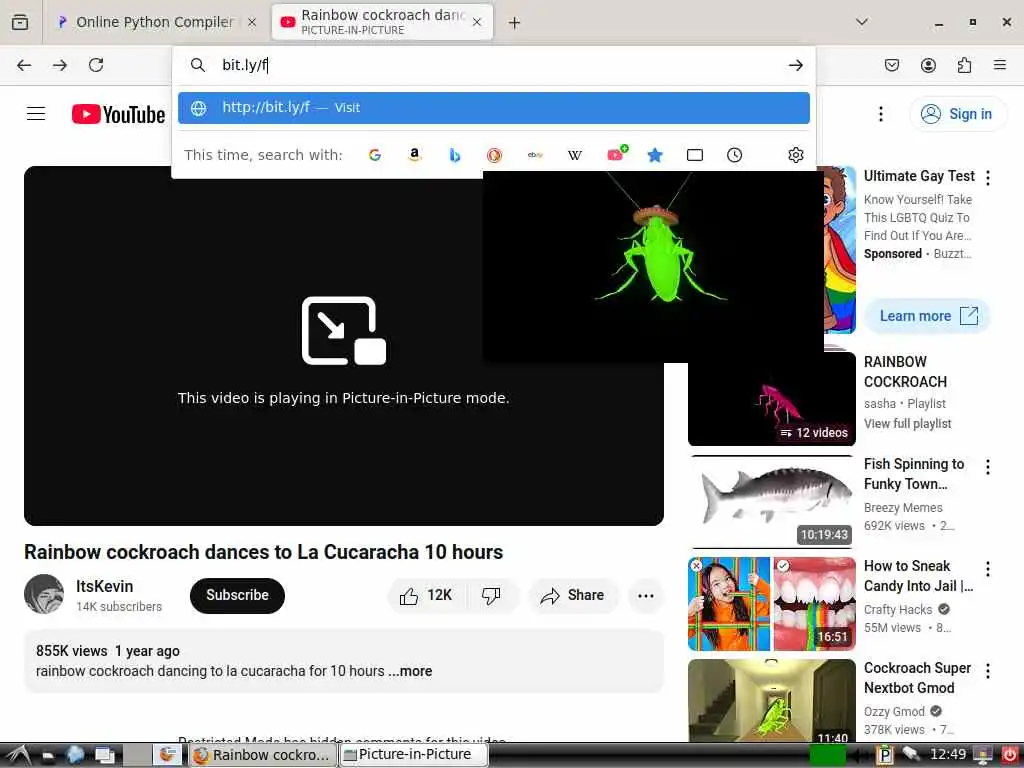The width and height of the screenshot is (1024, 768).
Task: Dislike the video thumbs down
Action: click(491, 596)
